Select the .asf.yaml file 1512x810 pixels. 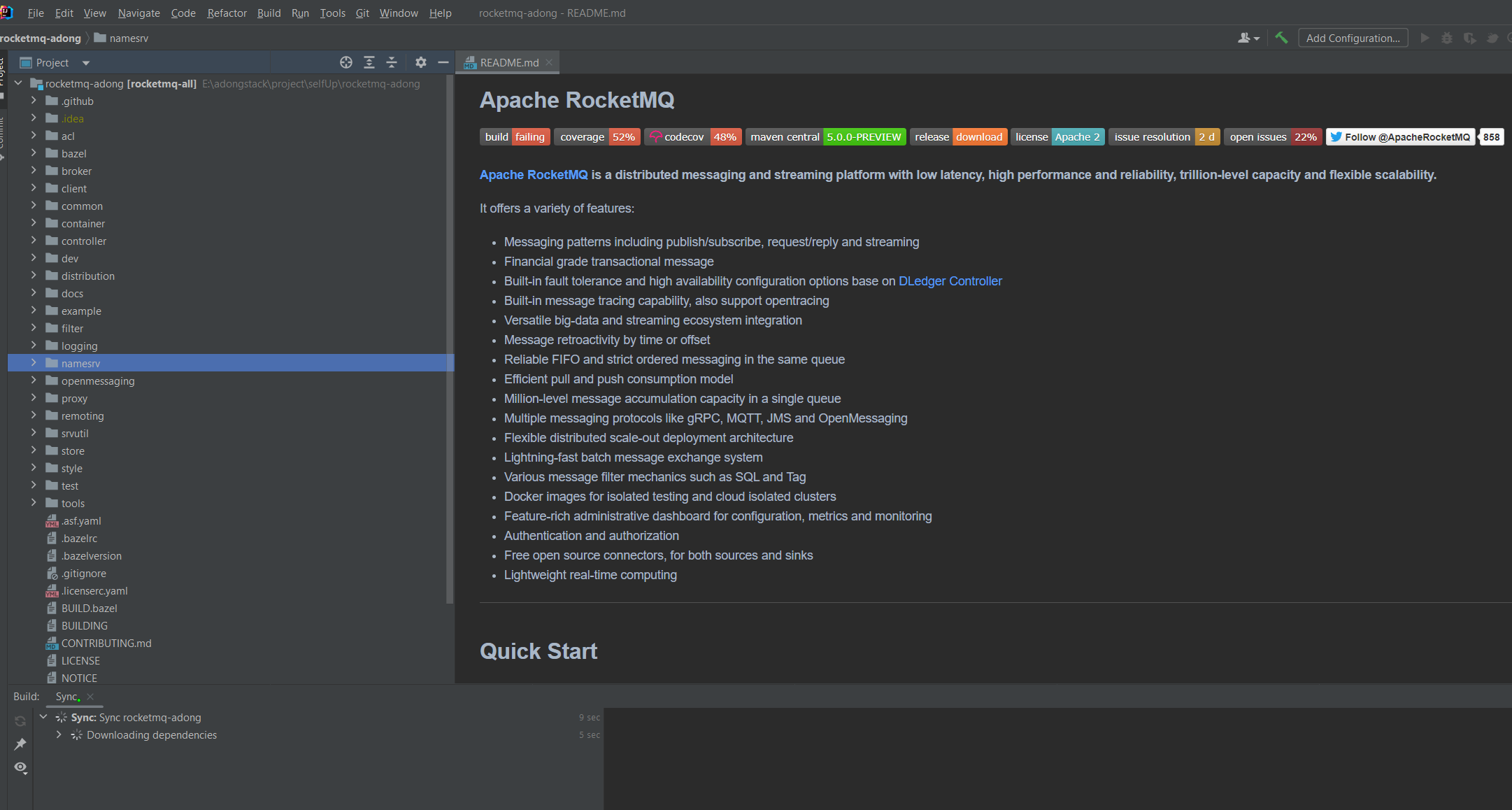pyautogui.click(x=81, y=521)
